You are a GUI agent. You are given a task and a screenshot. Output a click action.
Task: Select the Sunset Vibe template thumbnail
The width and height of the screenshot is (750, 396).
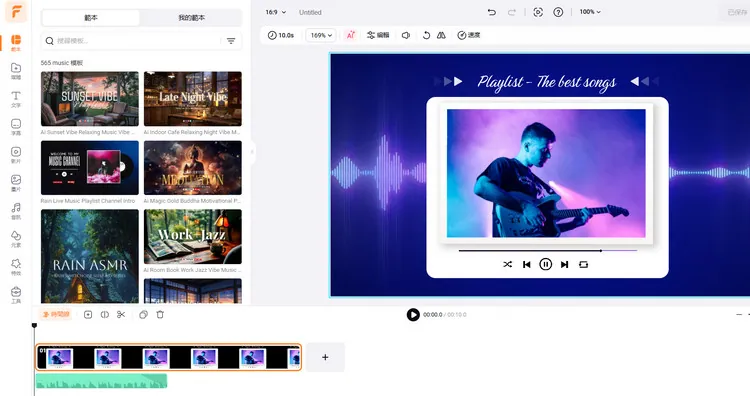(90, 99)
